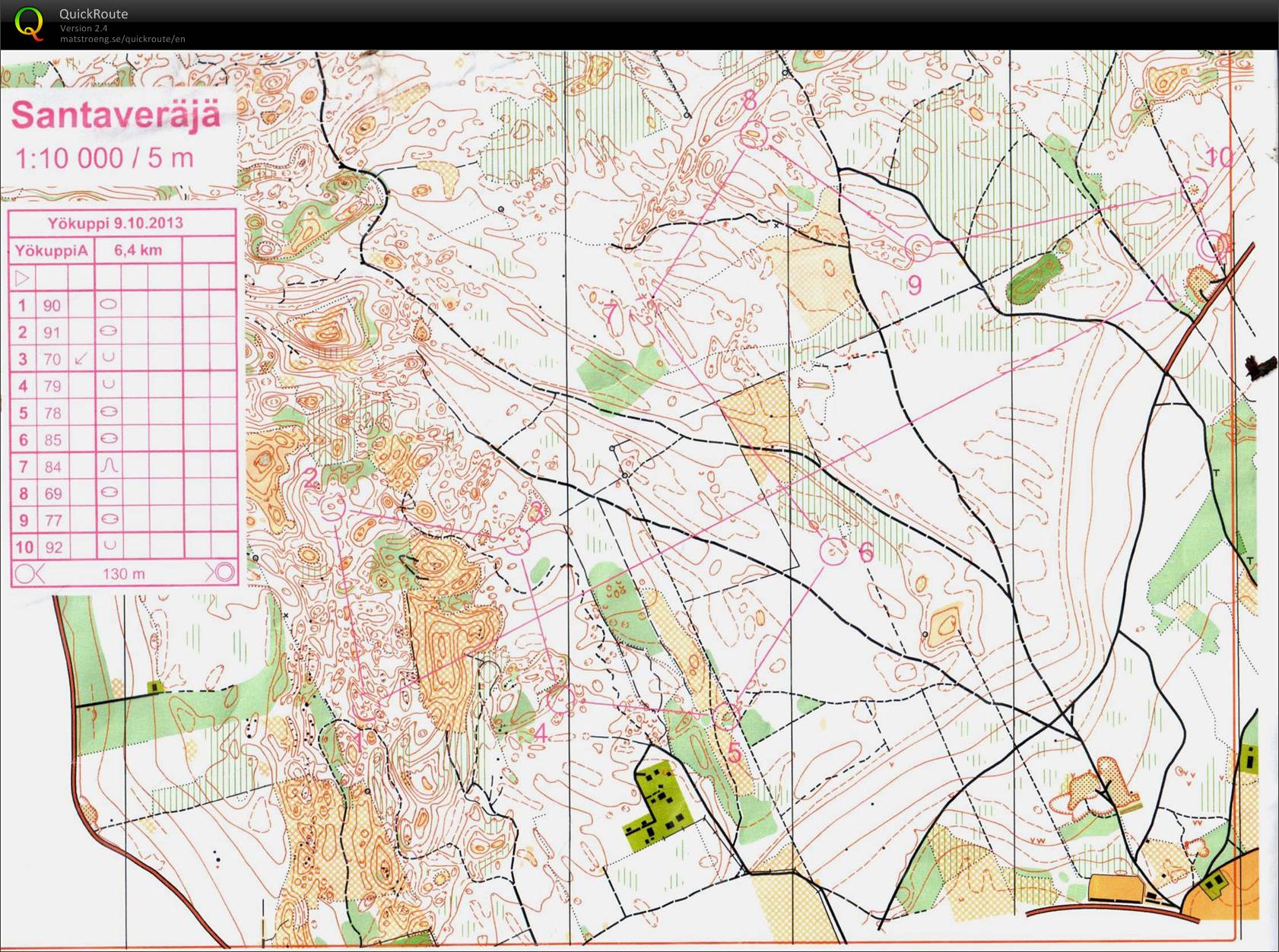This screenshot has height=952, width=1279.
Task: Click control circle 3 on the map
Action: [x=517, y=541]
